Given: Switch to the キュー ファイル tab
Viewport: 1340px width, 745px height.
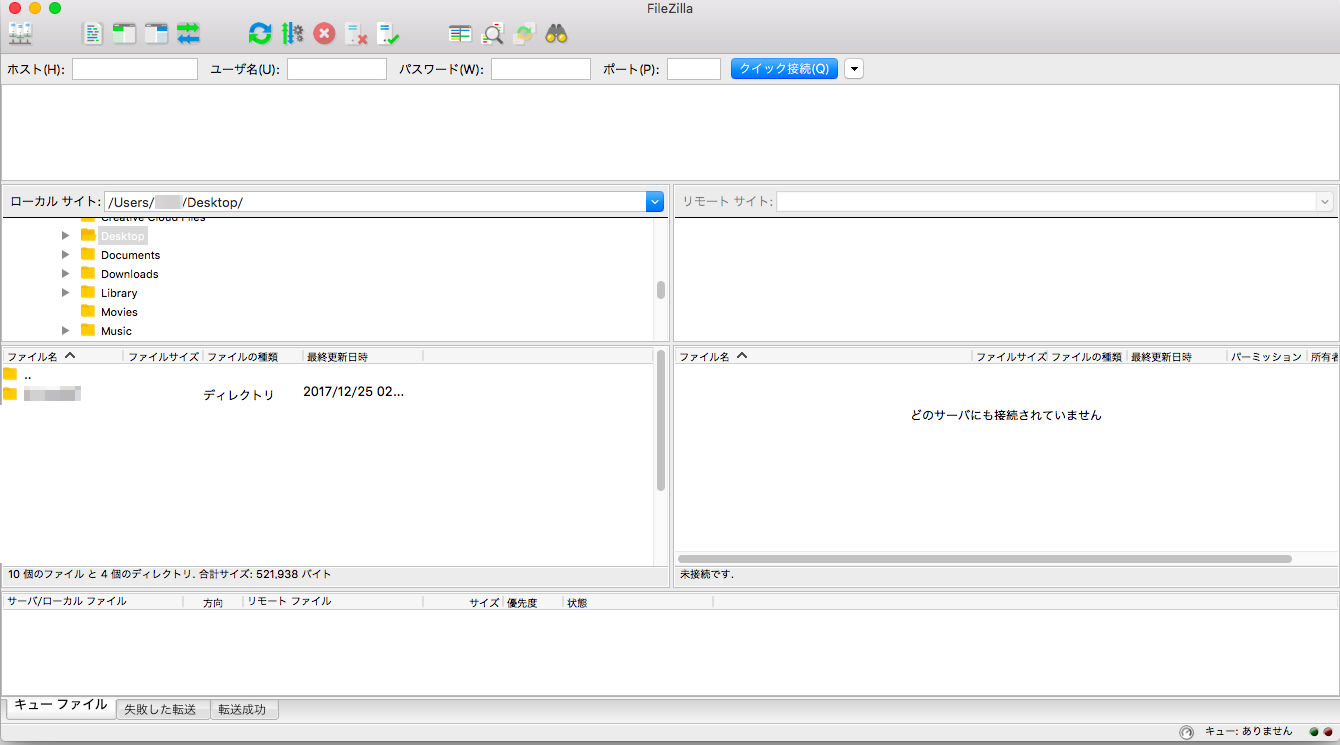Looking at the screenshot, I should pyautogui.click(x=61, y=706).
